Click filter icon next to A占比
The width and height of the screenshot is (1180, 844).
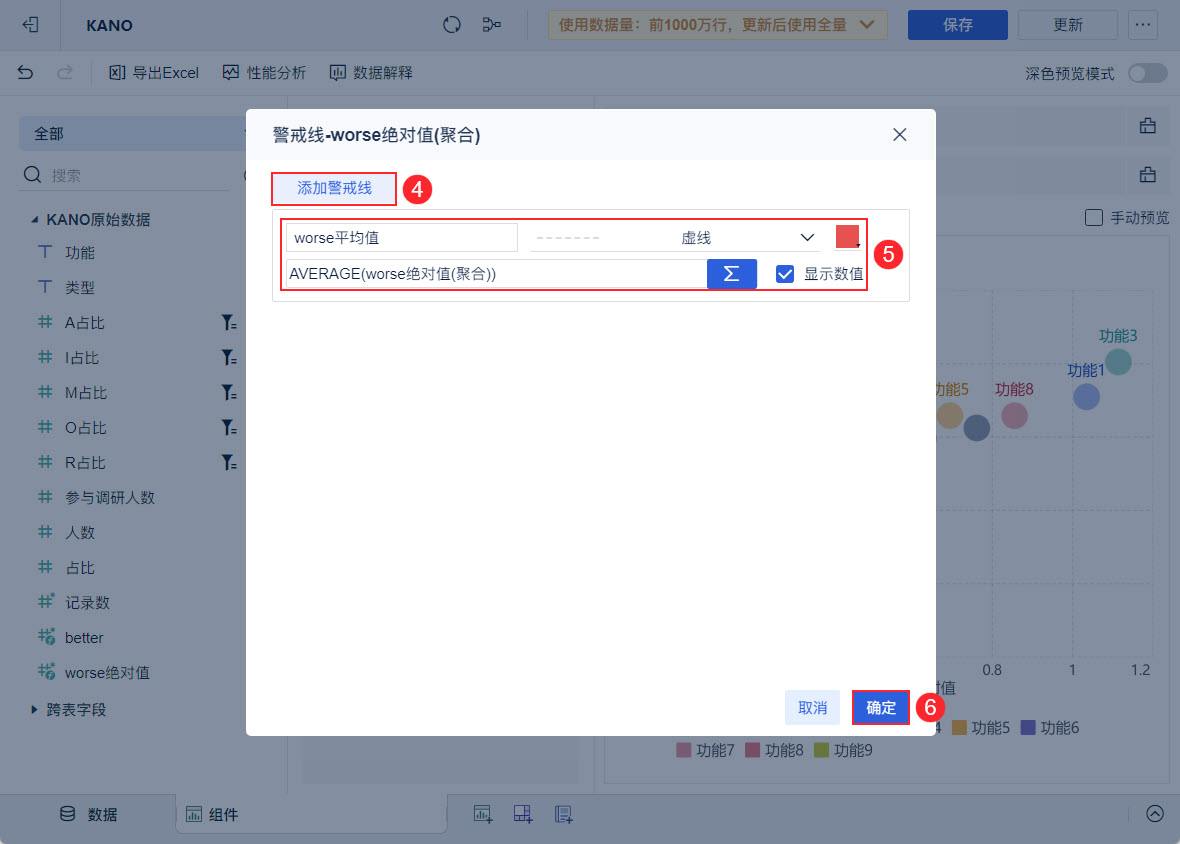(229, 323)
